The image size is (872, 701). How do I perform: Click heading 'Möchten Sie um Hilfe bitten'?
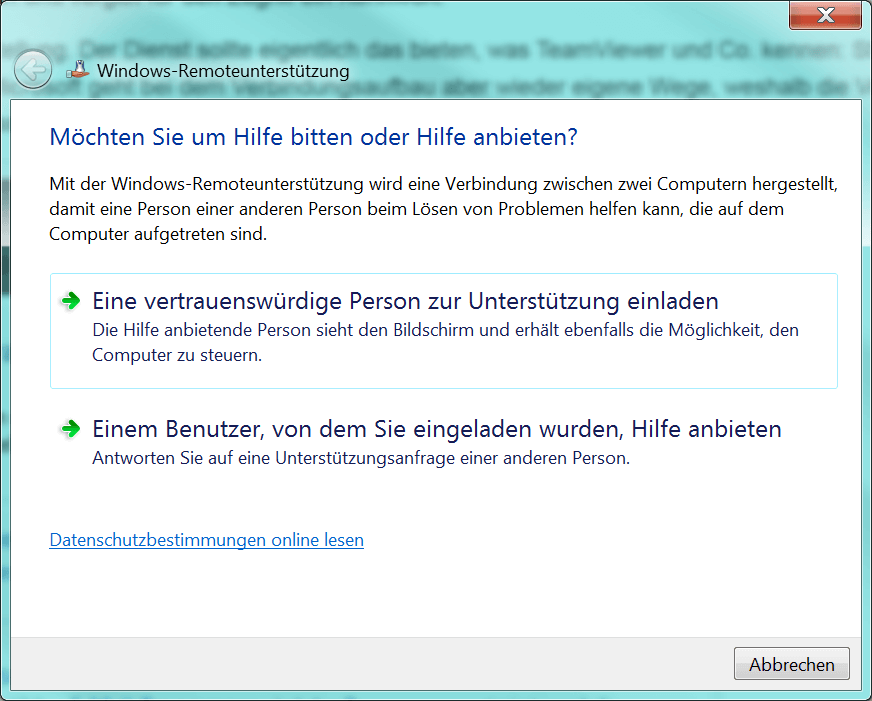(314, 137)
